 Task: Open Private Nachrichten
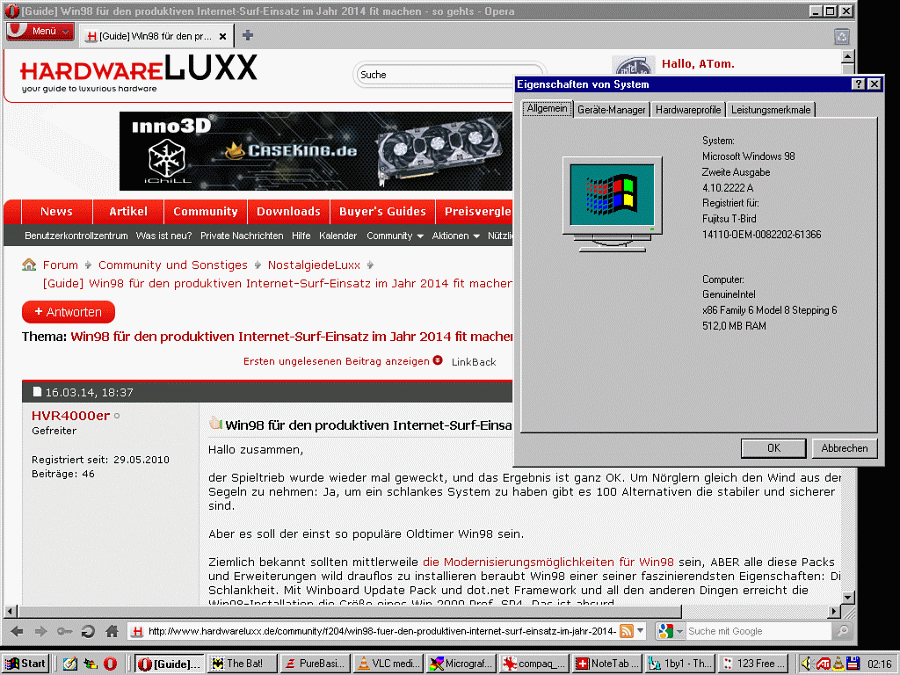241,236
